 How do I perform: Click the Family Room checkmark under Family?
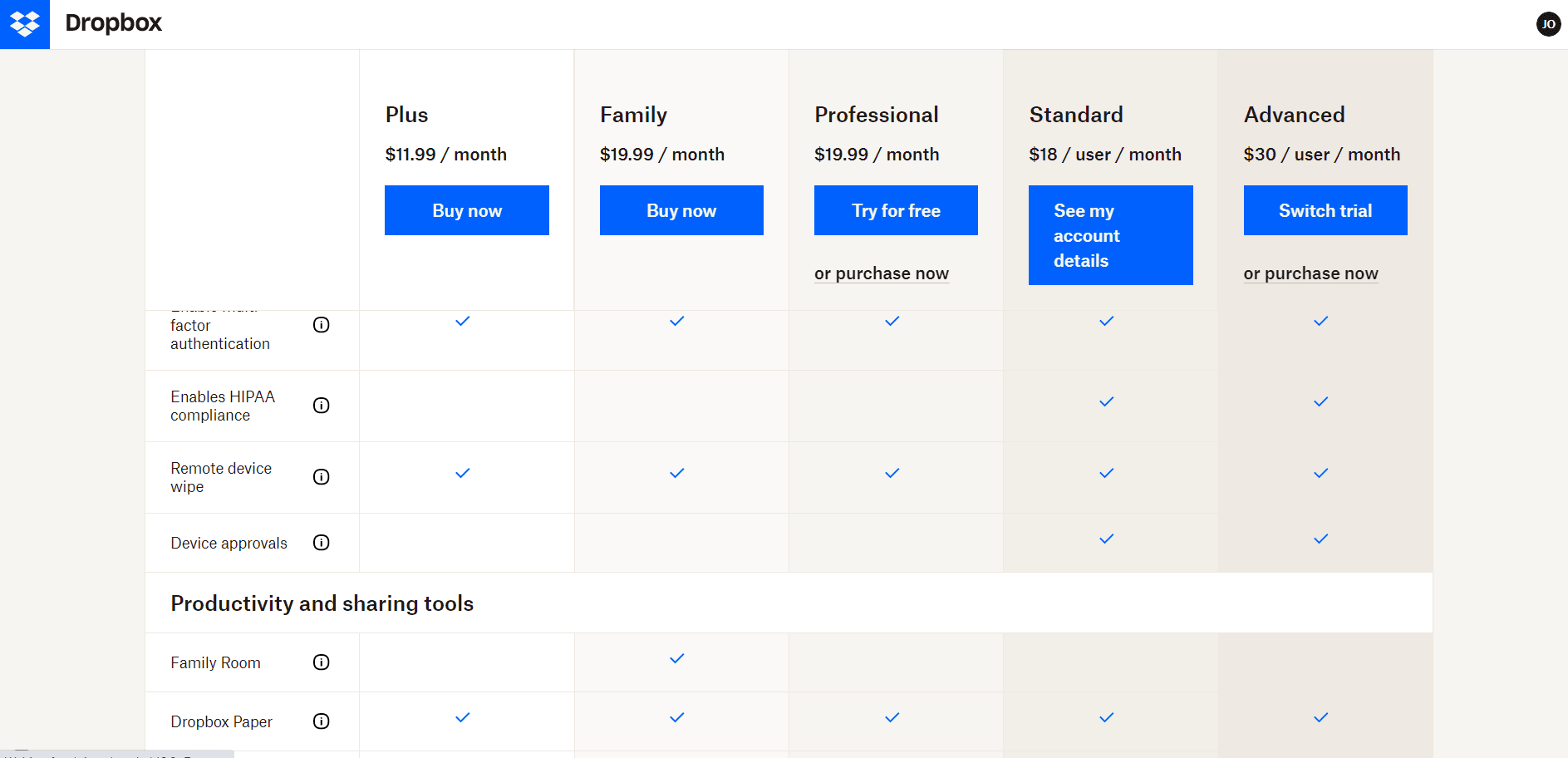tap(676, 658)
